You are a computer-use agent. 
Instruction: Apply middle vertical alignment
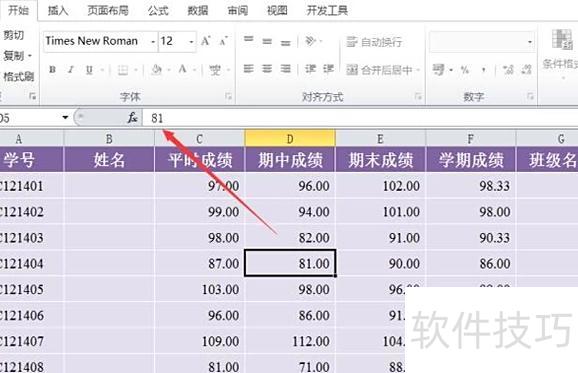click(x=267, y=41)
